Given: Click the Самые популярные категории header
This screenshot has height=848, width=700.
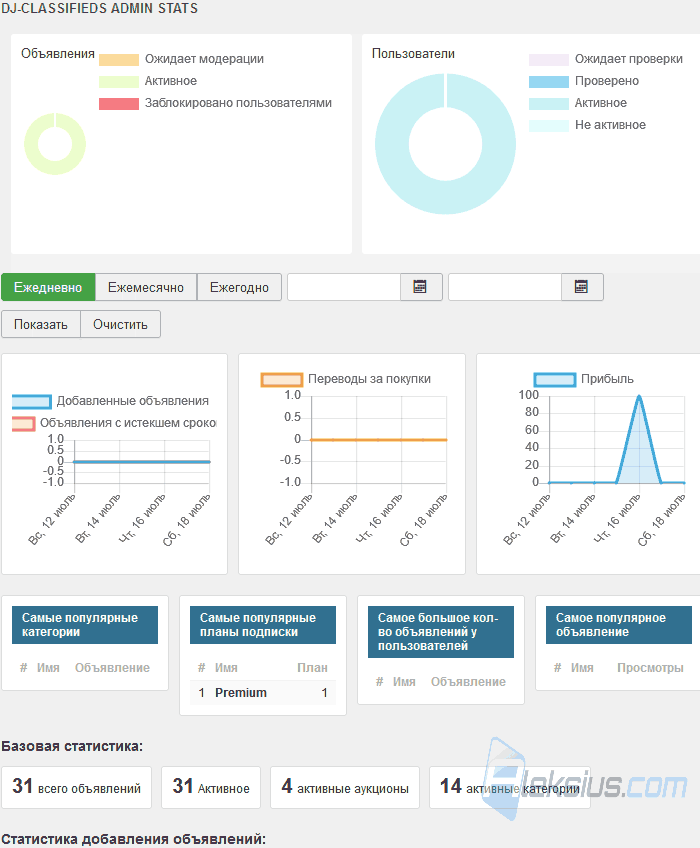Looking at the screenshot, I should click(x=85, y=625).
